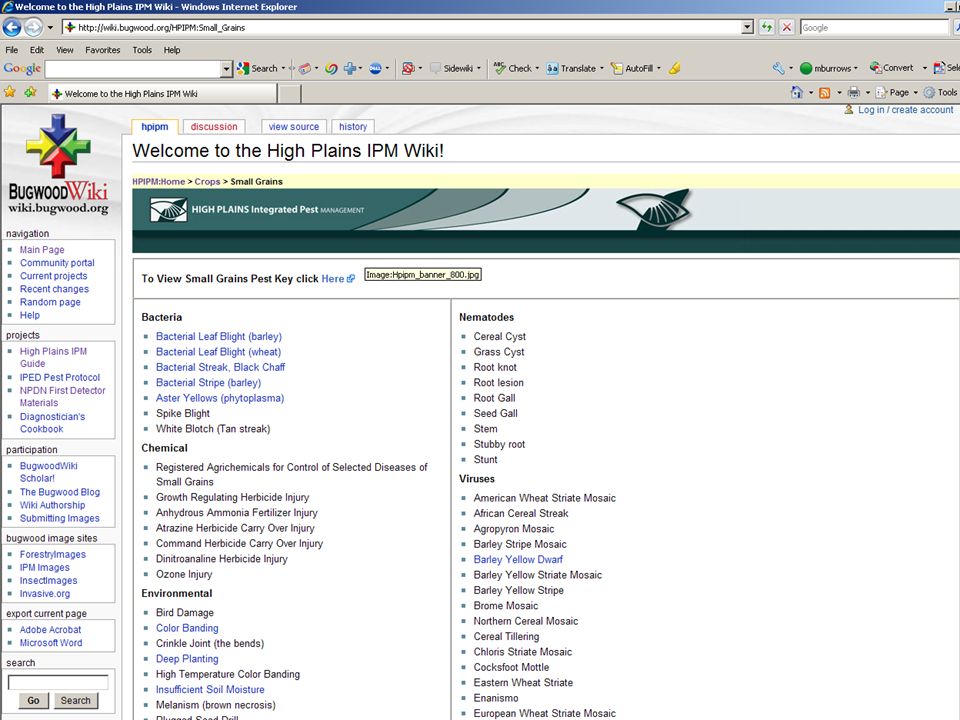
Task: Click the spell Check toolbar button
Action: pos(512,69)
